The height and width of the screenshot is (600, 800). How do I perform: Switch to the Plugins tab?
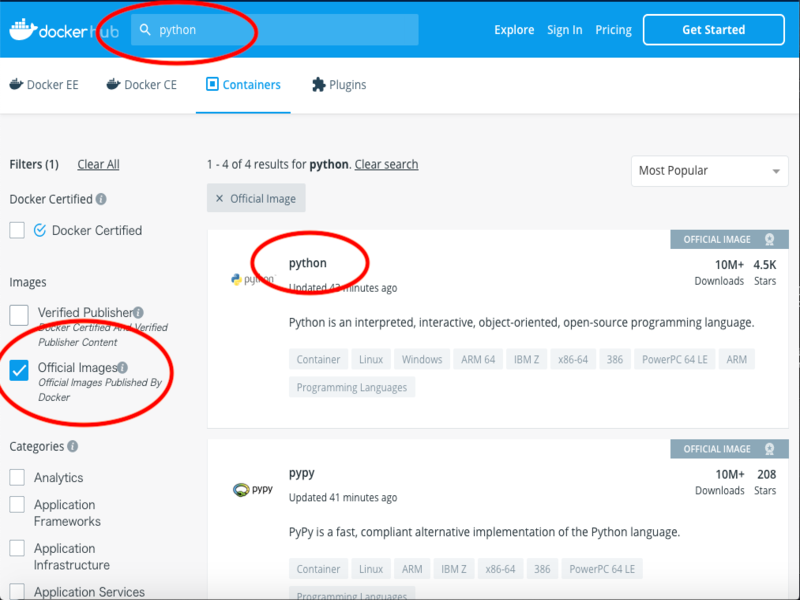click(x=339, y=85)
